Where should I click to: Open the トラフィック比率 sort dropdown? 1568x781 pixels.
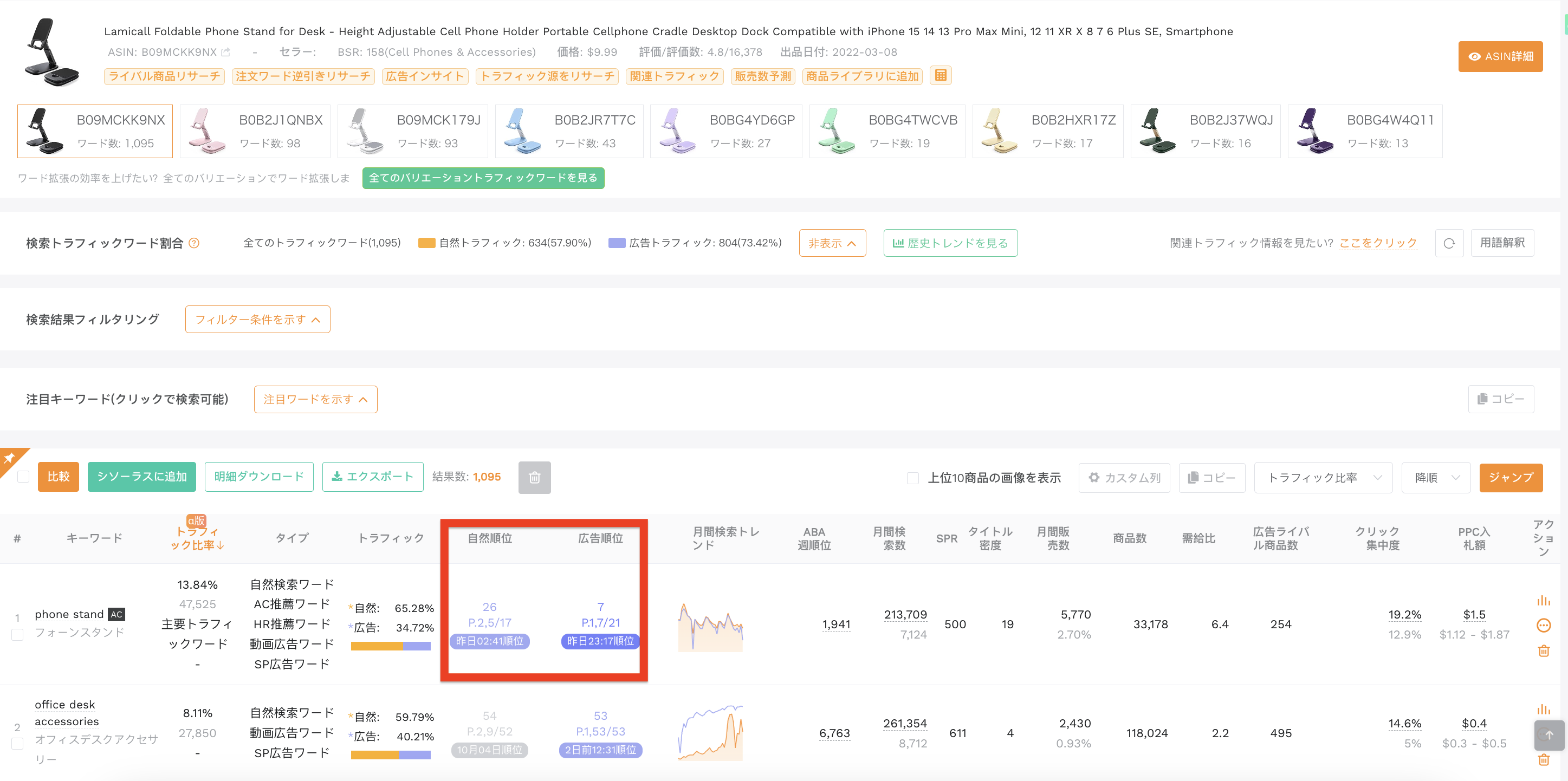[1323, 478]
